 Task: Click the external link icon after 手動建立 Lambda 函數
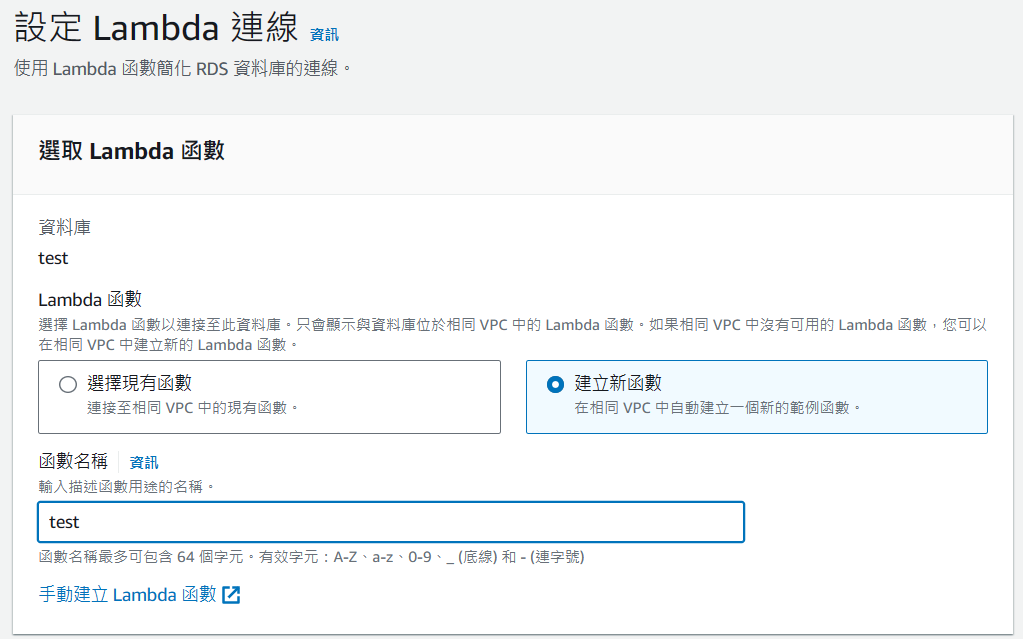coord(231,595)
